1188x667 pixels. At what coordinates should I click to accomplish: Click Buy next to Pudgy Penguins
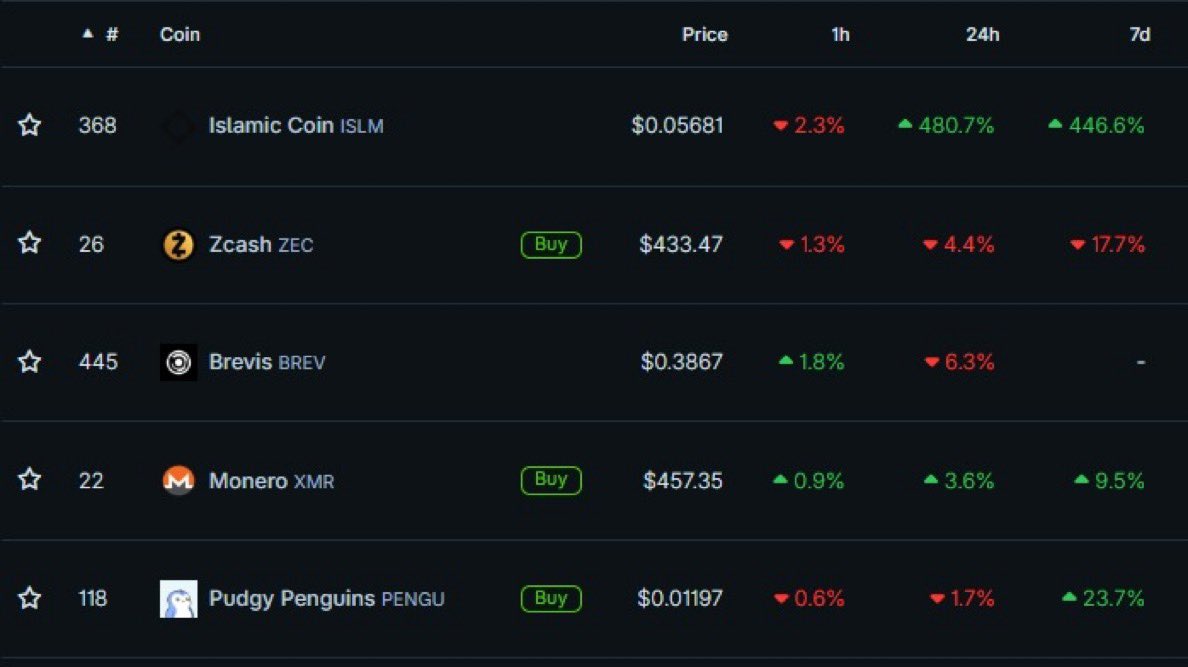tap(551, 598)
